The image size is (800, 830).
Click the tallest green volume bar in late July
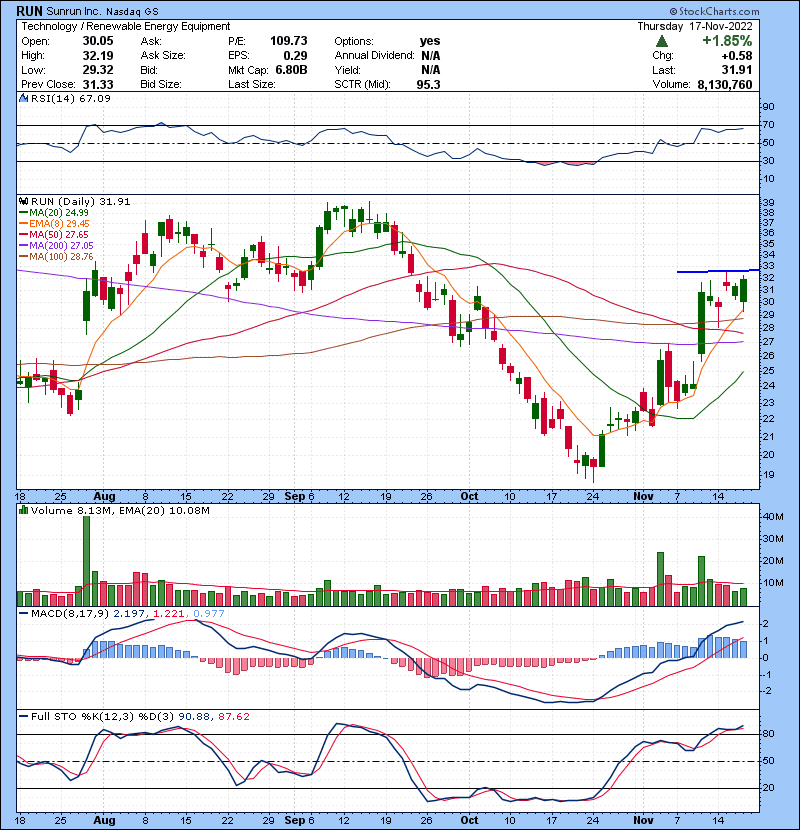[86, 561]
